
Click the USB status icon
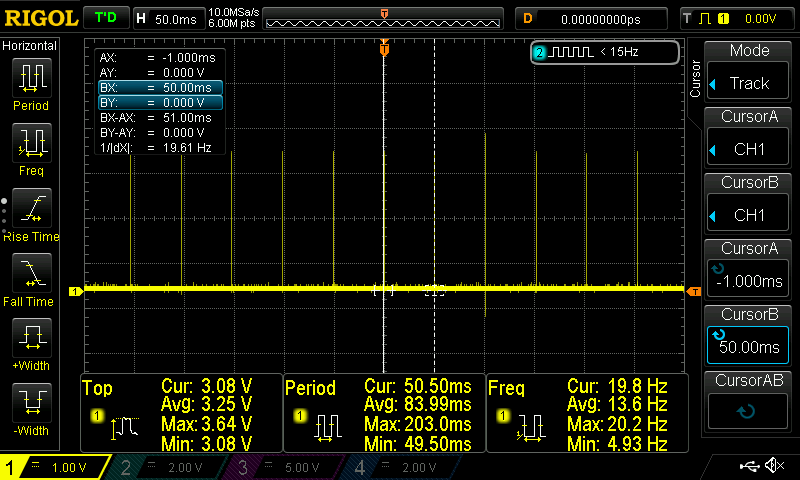748,466
